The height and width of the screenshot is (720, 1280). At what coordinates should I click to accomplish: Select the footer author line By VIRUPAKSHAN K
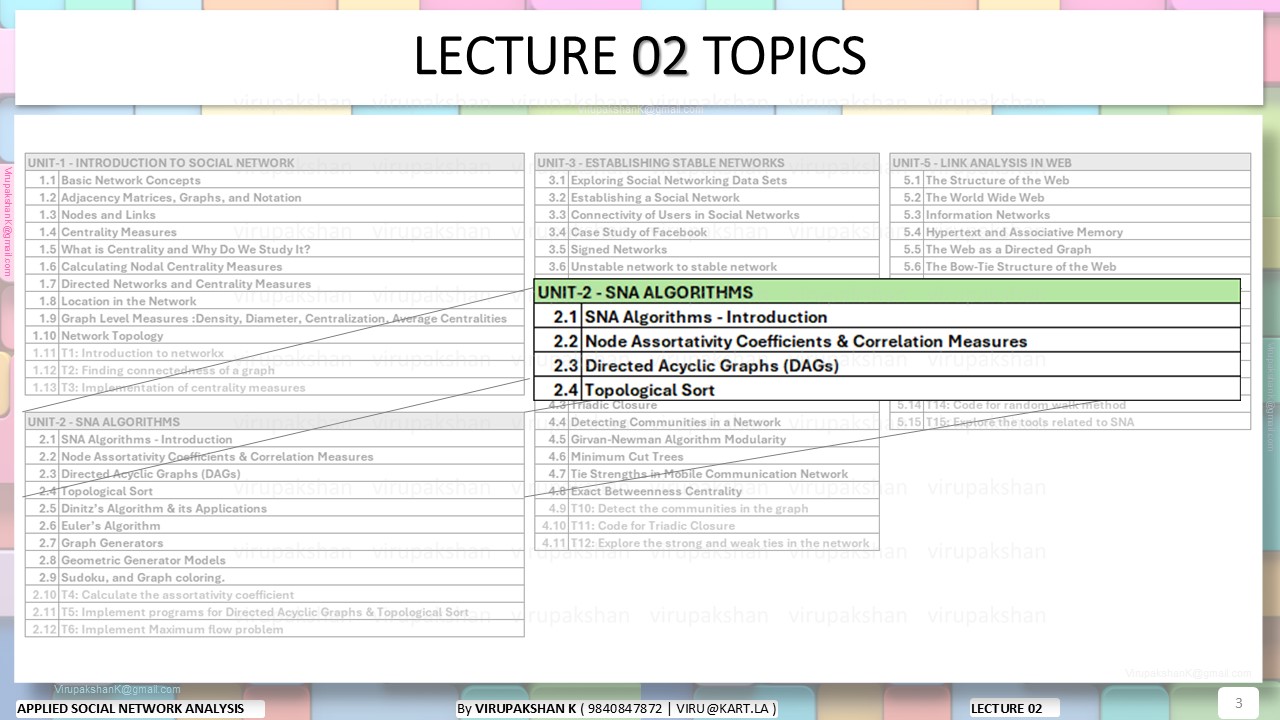(x=617, y=708)
